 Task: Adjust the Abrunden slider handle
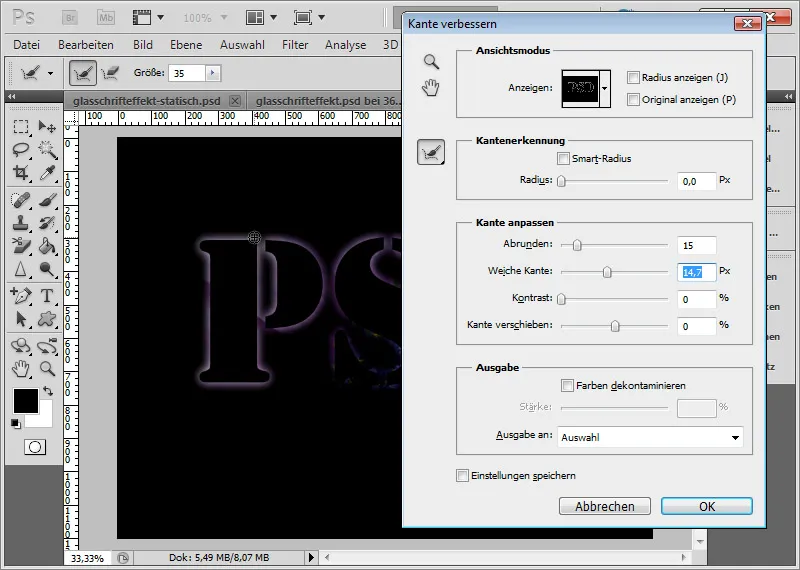tap(577, 245)
